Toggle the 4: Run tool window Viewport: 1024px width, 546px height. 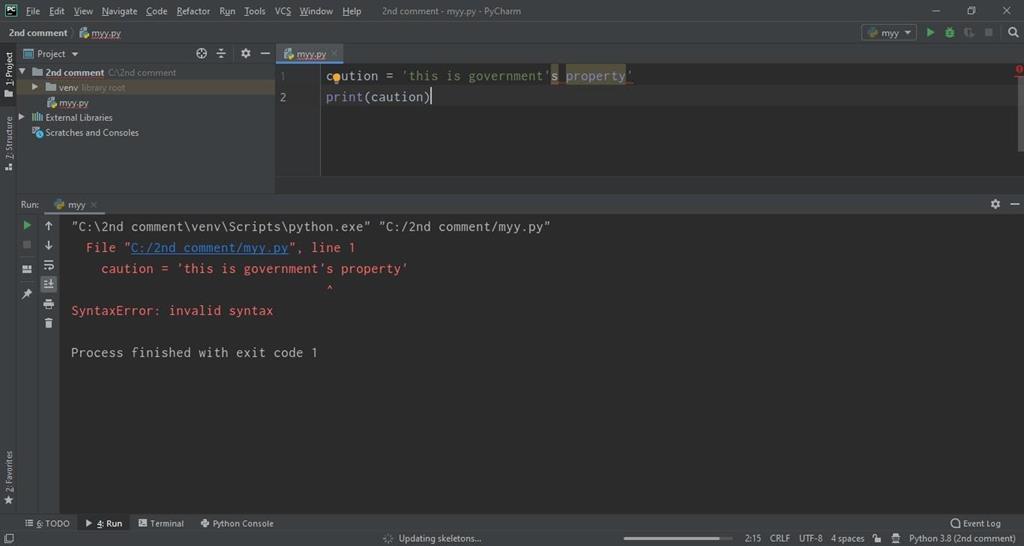point(104,523)
